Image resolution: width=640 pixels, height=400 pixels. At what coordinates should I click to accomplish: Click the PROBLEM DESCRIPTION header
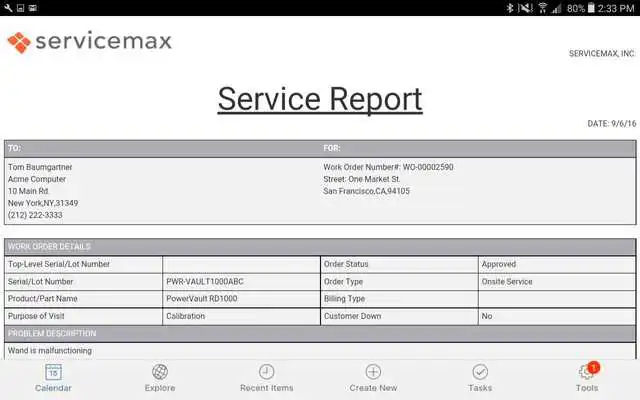pyautogui.click(x=52, y=333)
